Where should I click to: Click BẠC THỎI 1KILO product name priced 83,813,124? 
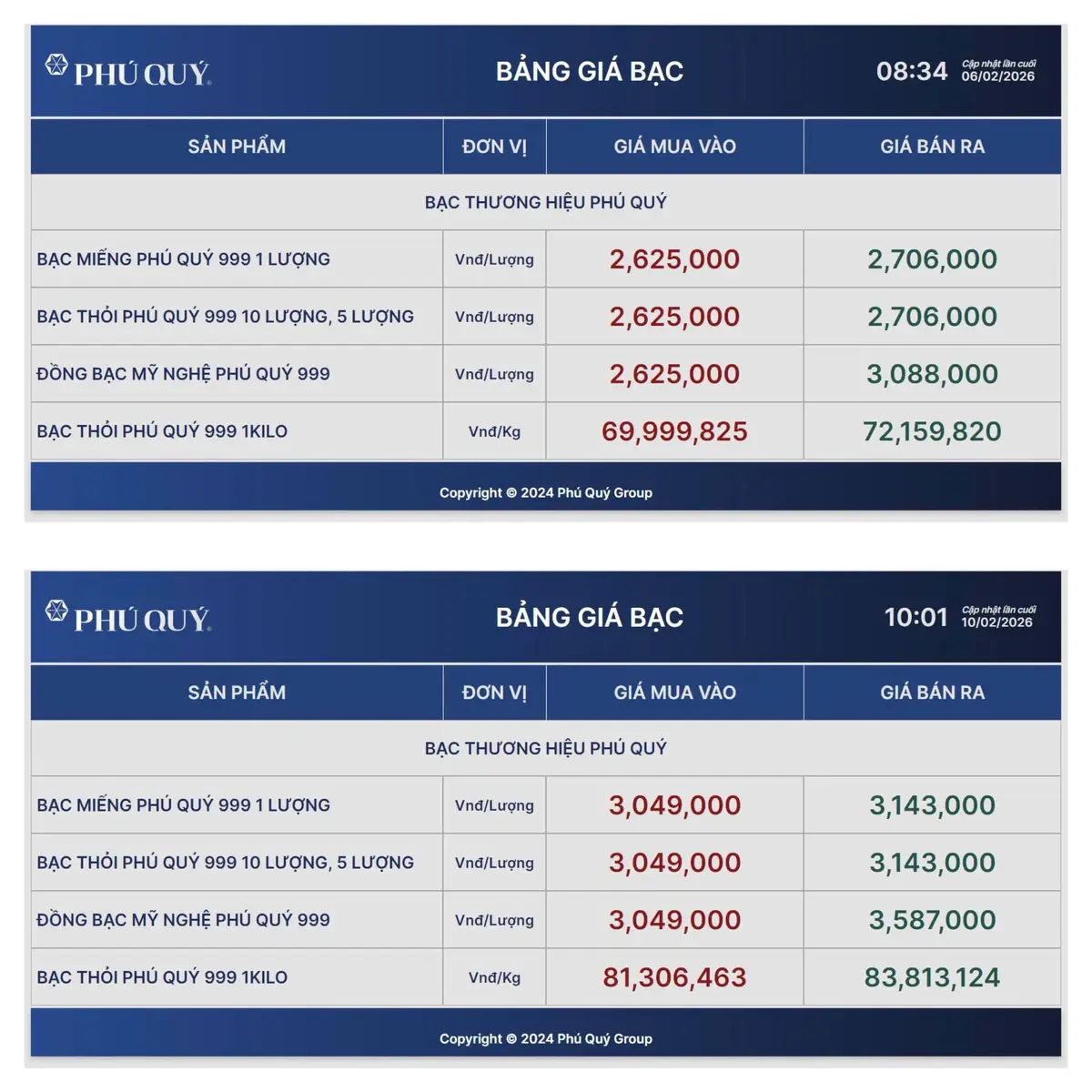click(x=162, y=977)
